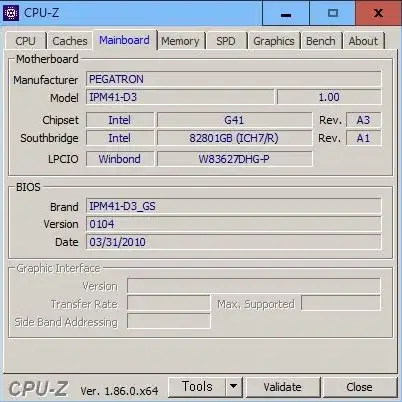Open the Caches tab
This screenshot has height=402, width=402.
point(70,41)
